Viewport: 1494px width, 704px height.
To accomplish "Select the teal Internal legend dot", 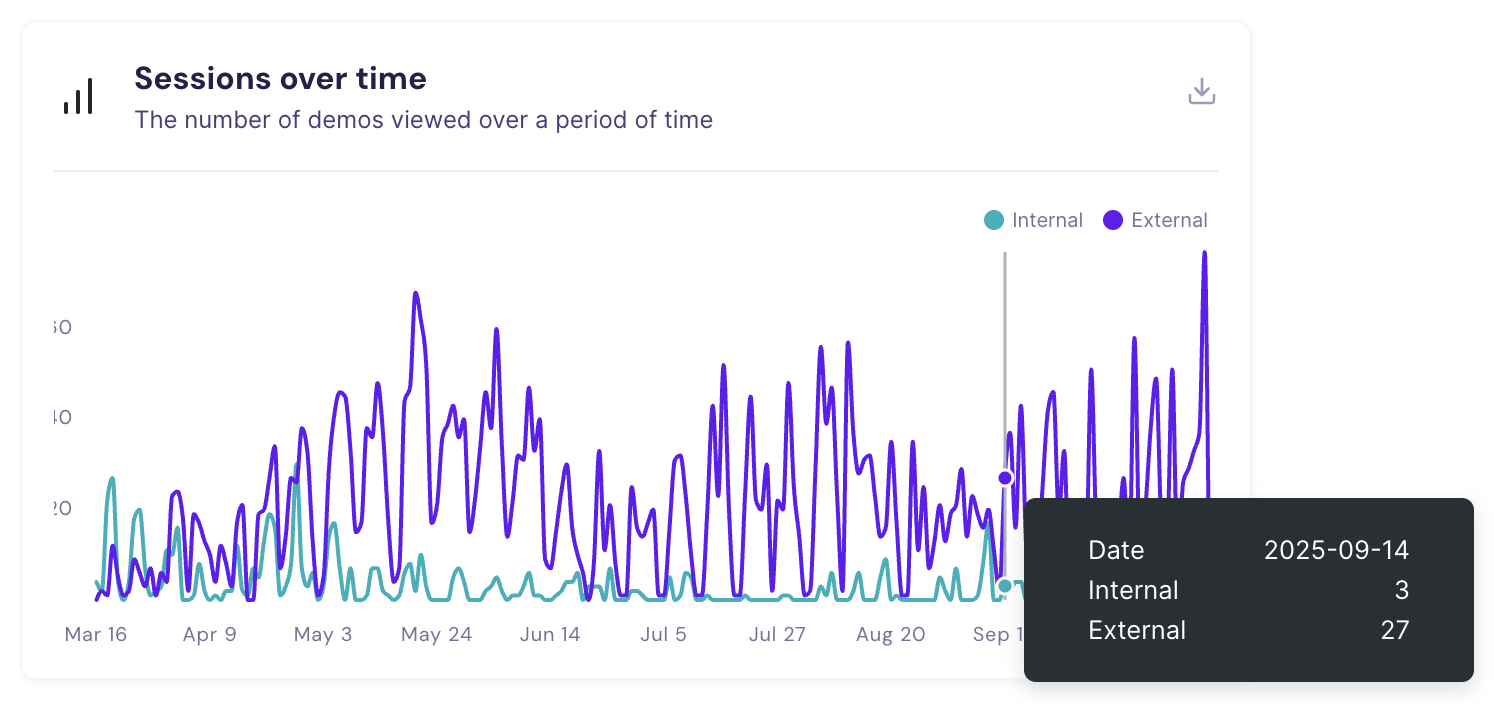I will click(x=994, y=220).
